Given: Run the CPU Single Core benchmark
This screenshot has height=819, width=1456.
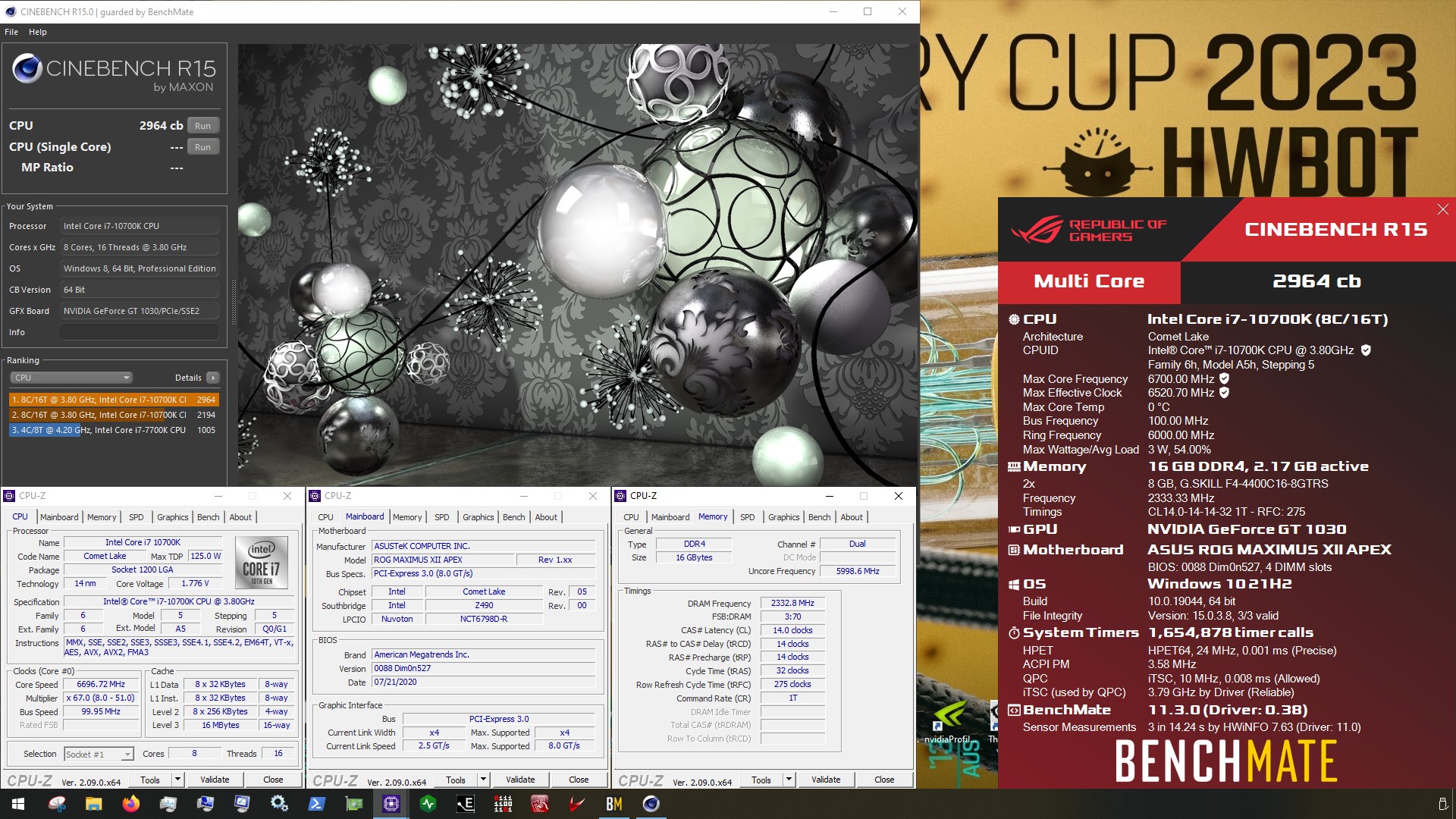Looking at the screenshot, I should pyautogui.click(x=202, y=147).
